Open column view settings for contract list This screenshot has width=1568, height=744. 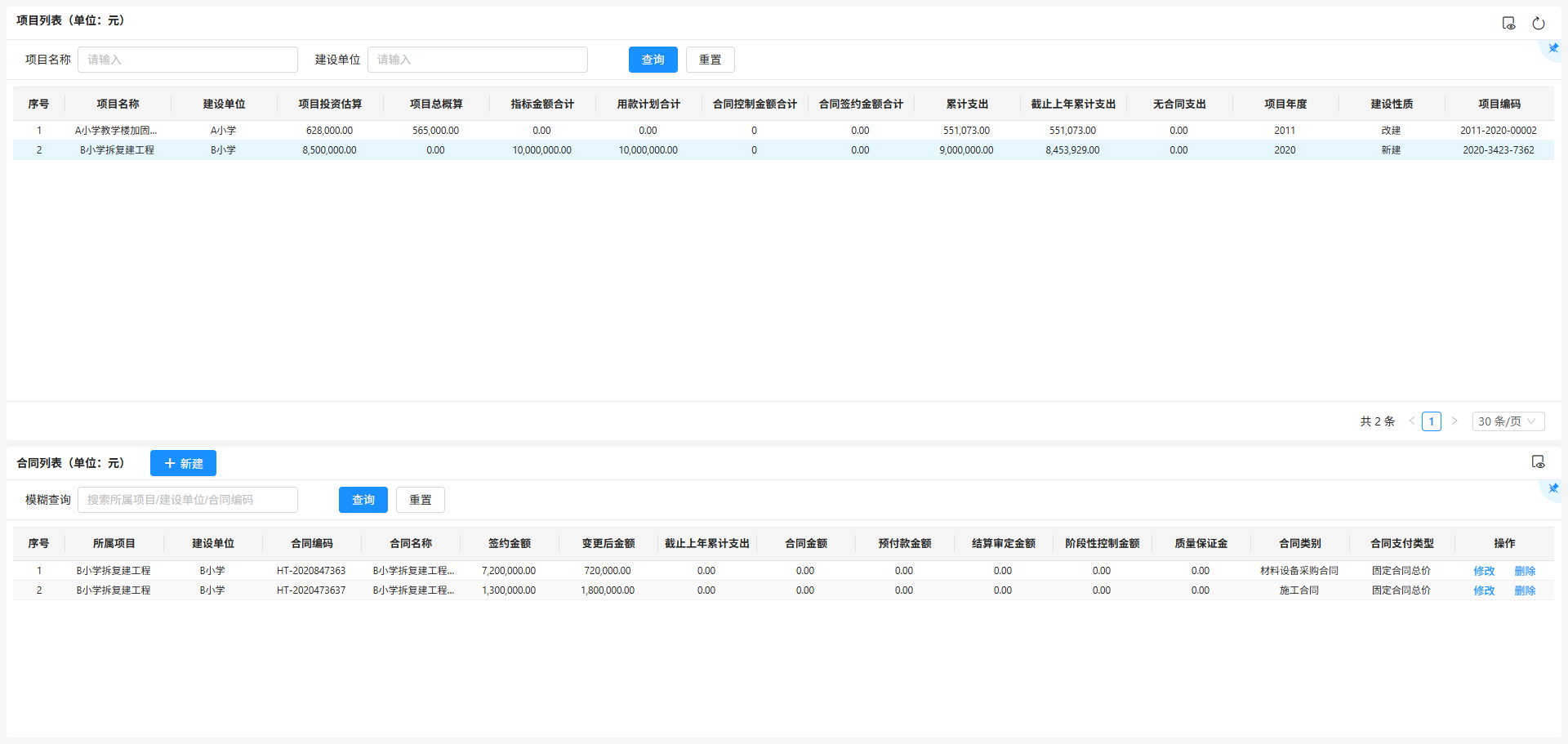point(1538,462)
